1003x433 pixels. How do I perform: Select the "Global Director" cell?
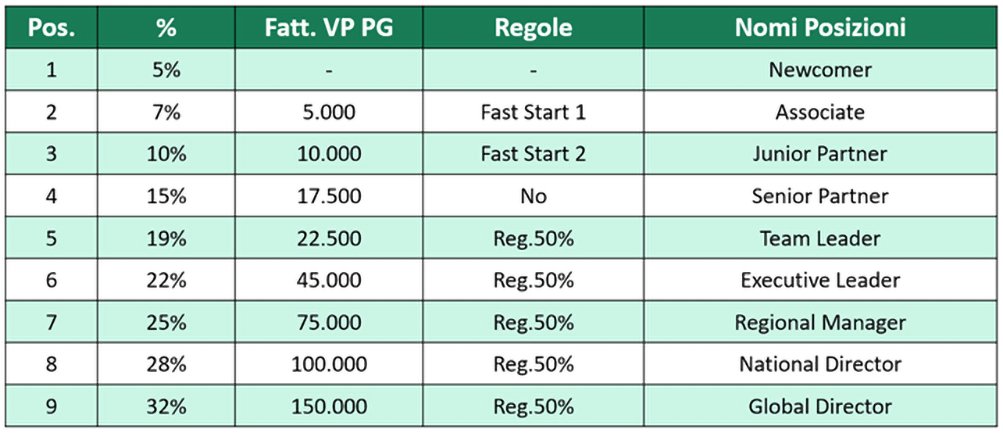pyautogui.click(x=819, y=406)
